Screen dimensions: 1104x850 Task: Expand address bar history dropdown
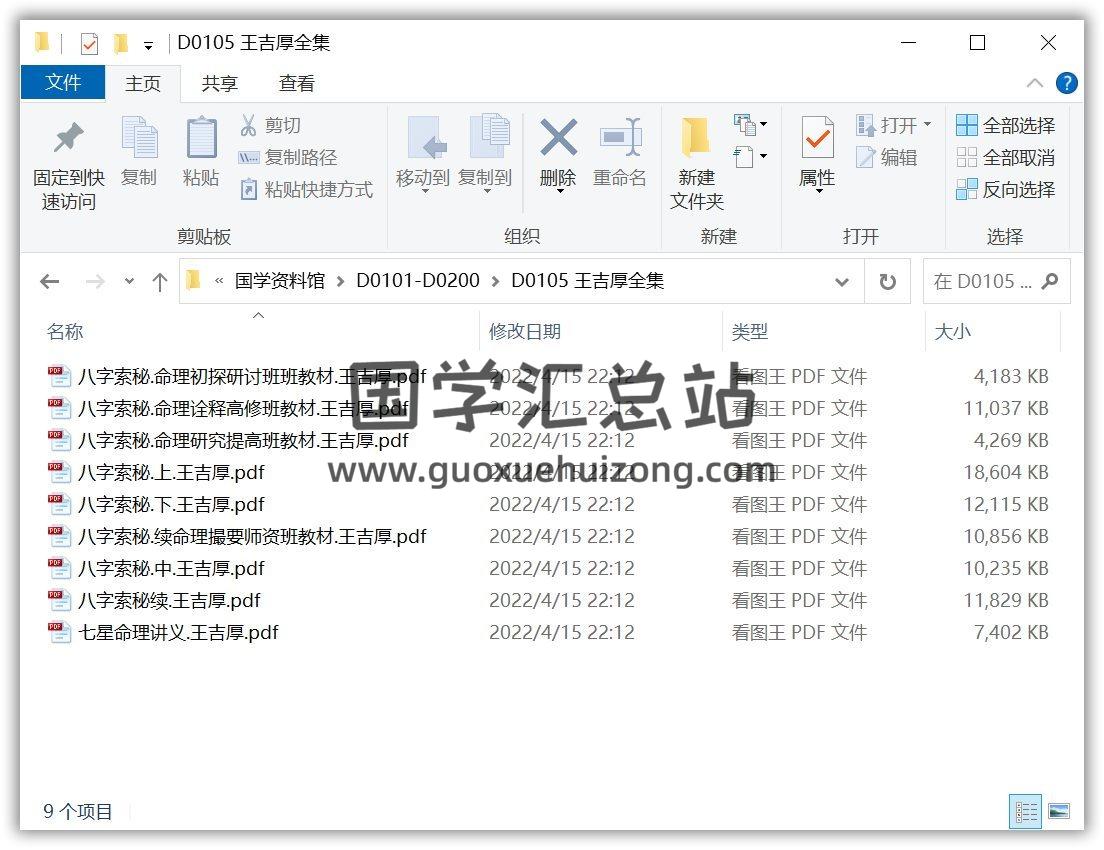tap(841, 282)
